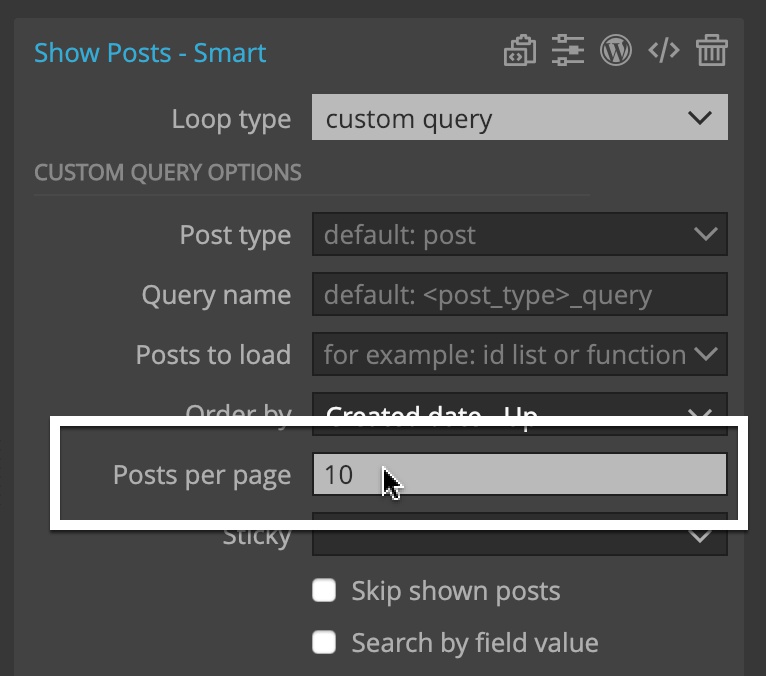This screenshot has width=766, height=676.
Task: Click the Posts to load chevron
Action: 705,354
